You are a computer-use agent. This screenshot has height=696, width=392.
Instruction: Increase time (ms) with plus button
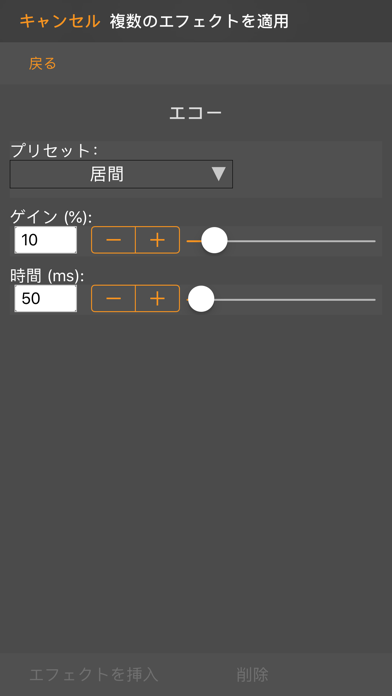click(158, 299)
